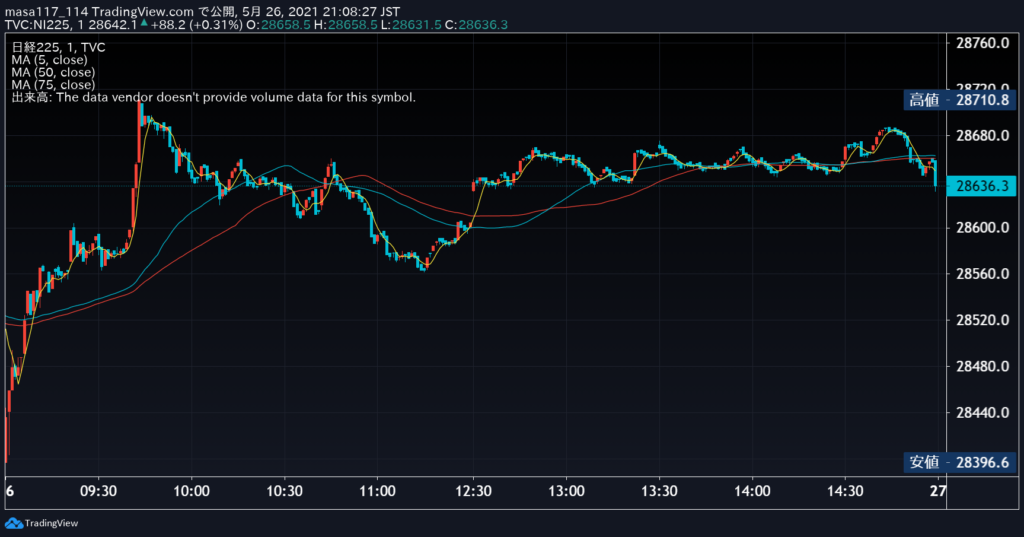Click the +88.2 (+0.31%) change value

point(197,25)
